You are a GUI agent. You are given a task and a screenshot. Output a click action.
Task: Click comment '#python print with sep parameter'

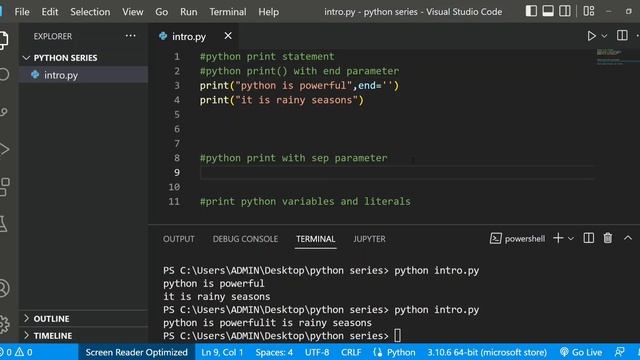pos(293,158)
